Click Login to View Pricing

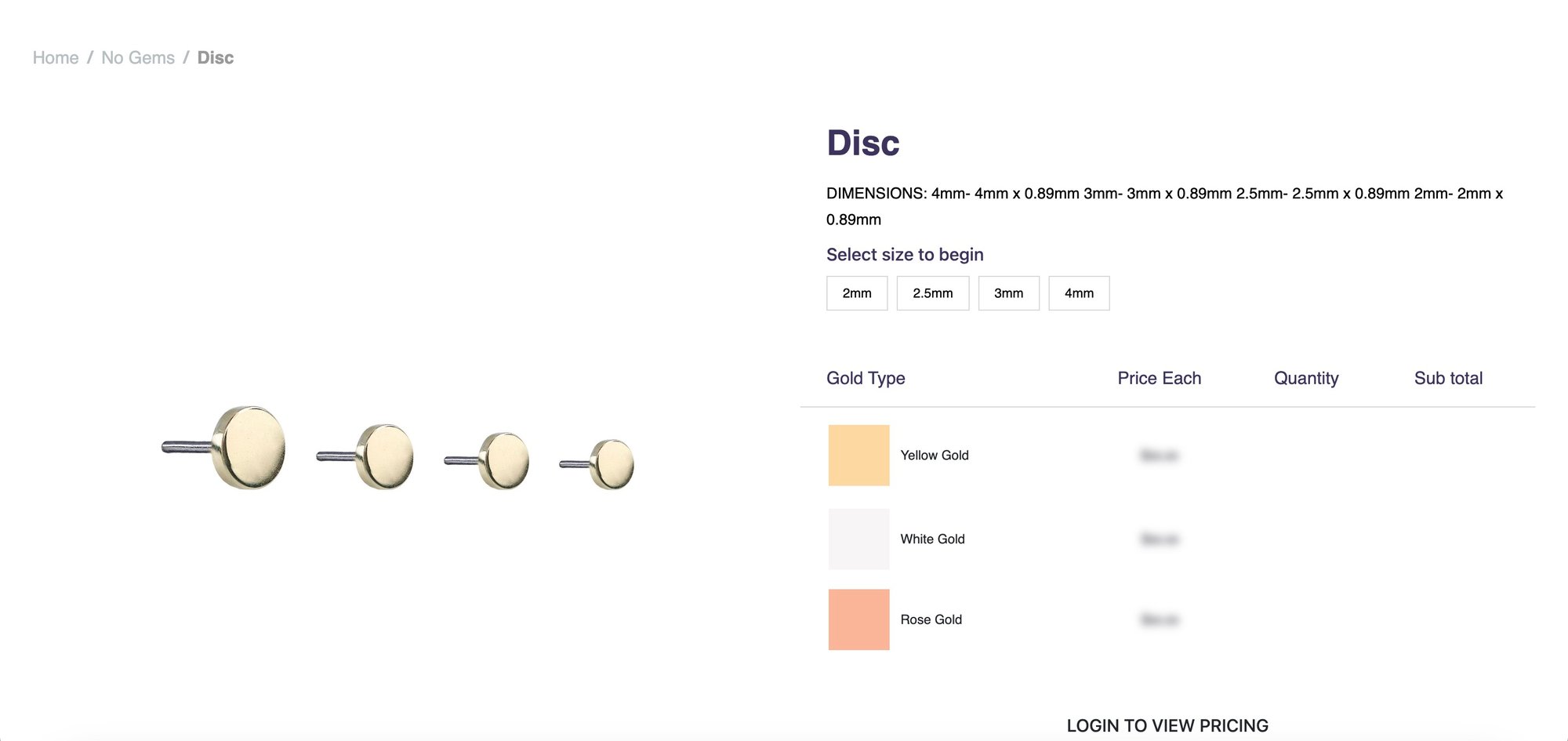tap(1167, 725)
